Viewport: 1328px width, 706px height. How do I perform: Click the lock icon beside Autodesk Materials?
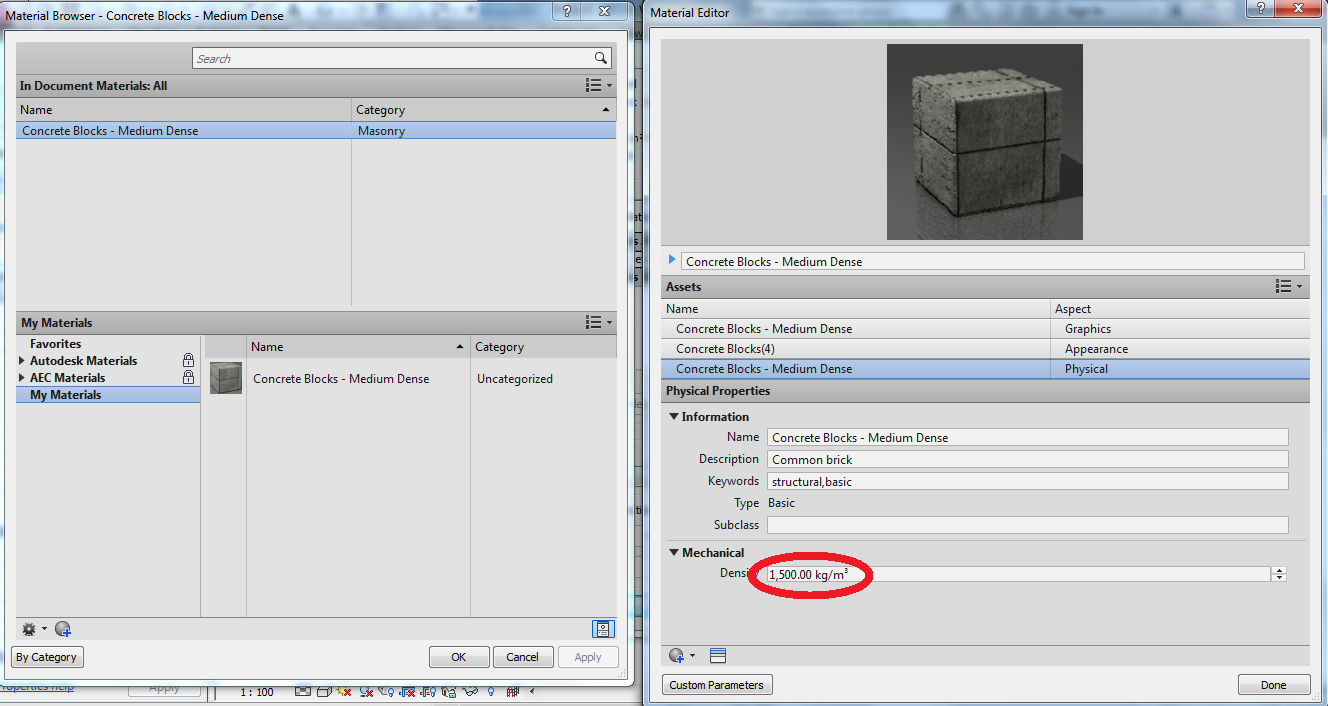tap(188, 360)
